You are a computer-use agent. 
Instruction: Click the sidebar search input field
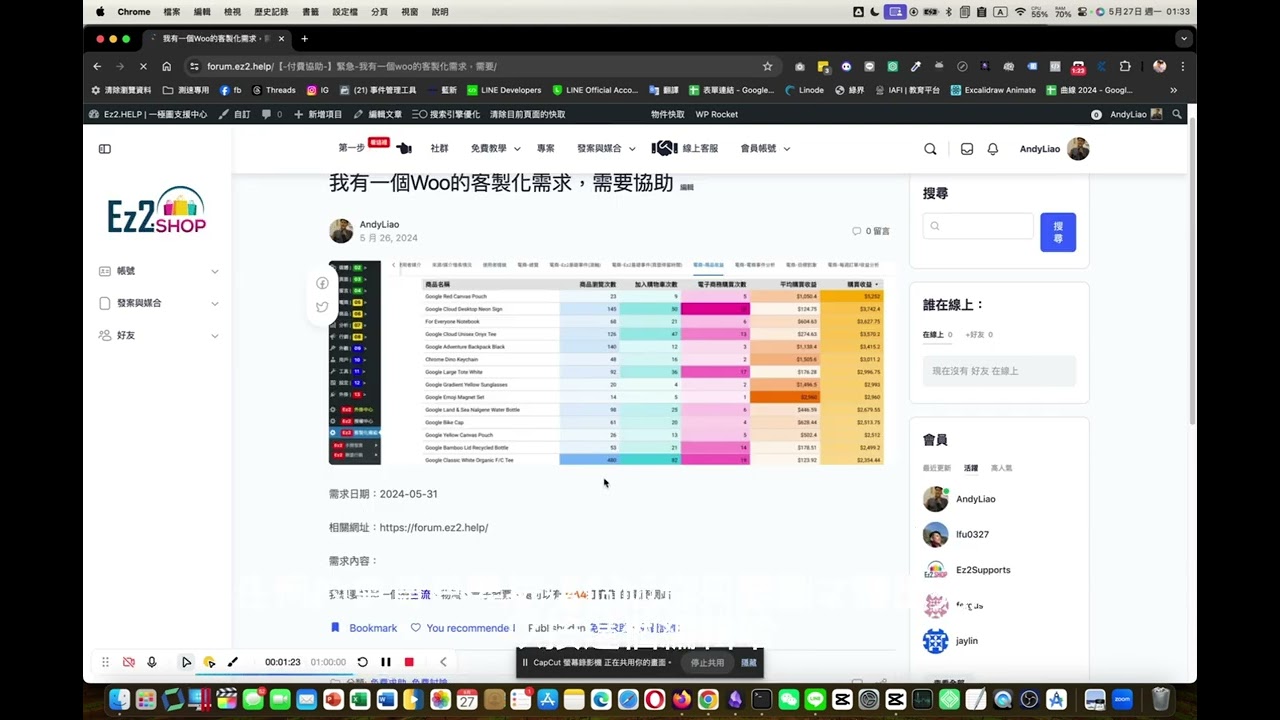point(978,226)
